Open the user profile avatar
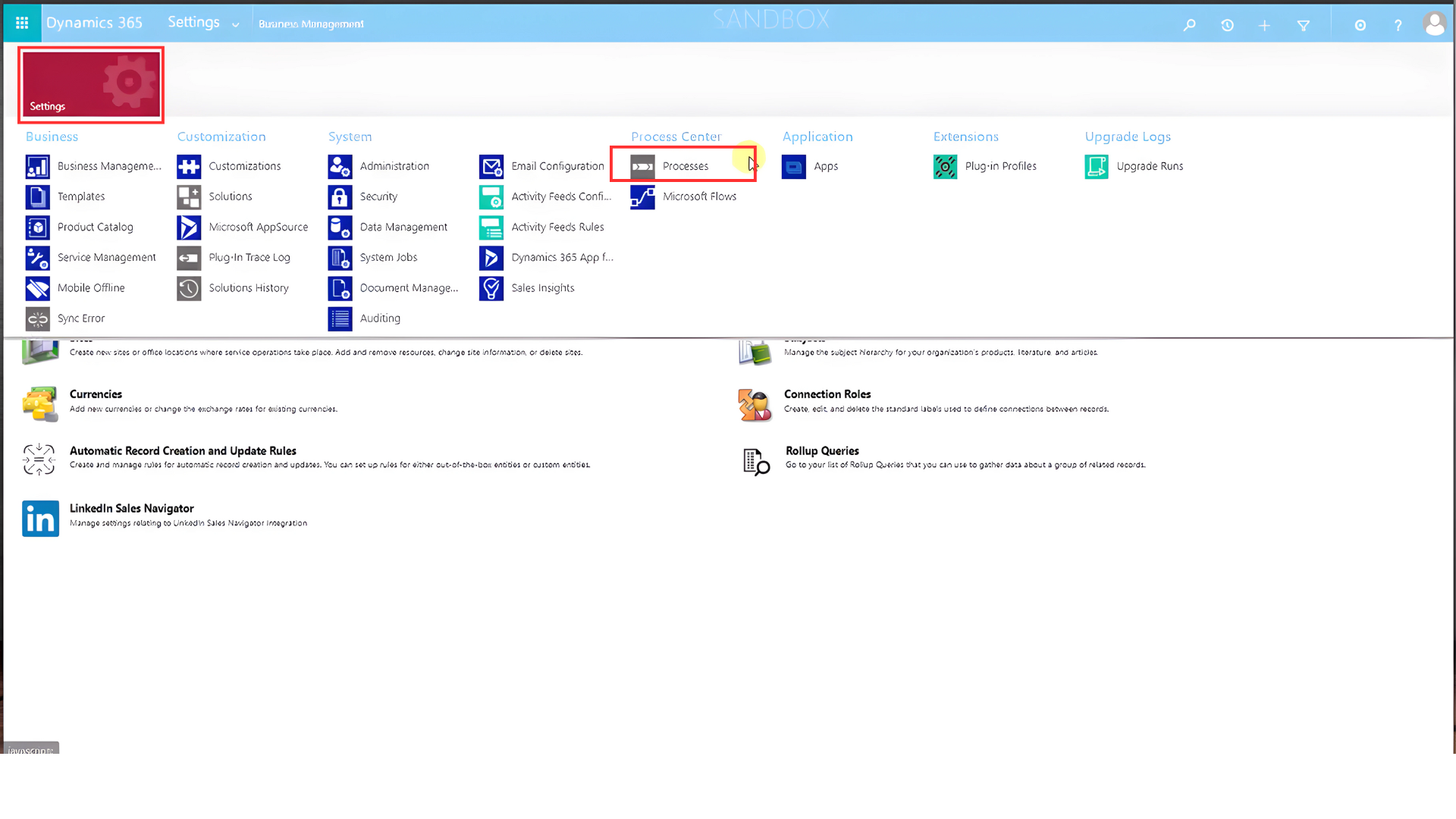Image resolution: width=1456 pixels, height=819 pixels. tap(1434, 24)
